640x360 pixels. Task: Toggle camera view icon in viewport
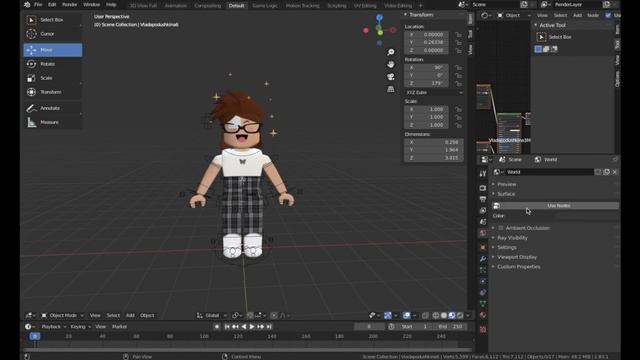click(x=391, y=77)
